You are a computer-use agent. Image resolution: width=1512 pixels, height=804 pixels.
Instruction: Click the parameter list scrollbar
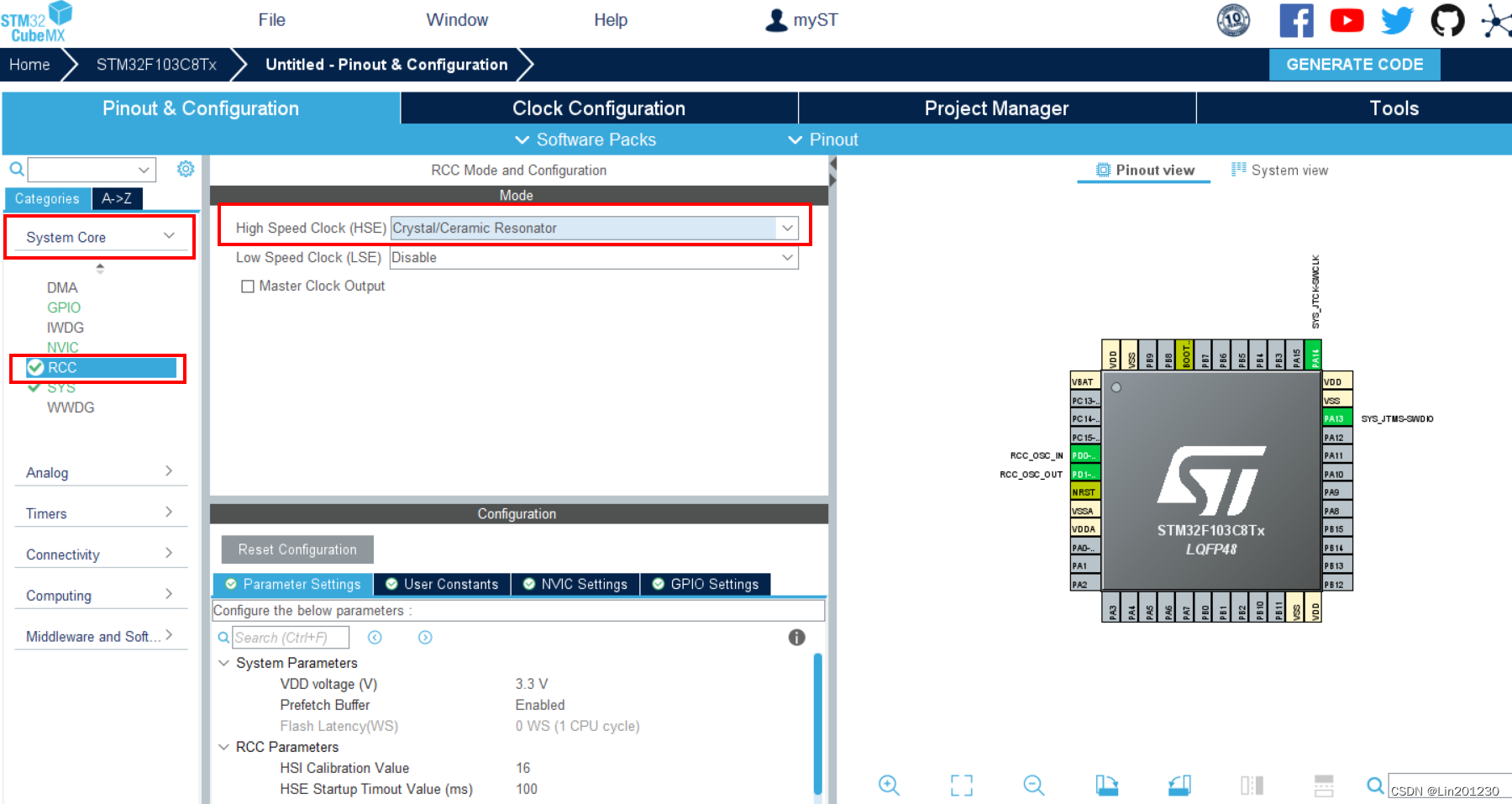click(818, 724)
